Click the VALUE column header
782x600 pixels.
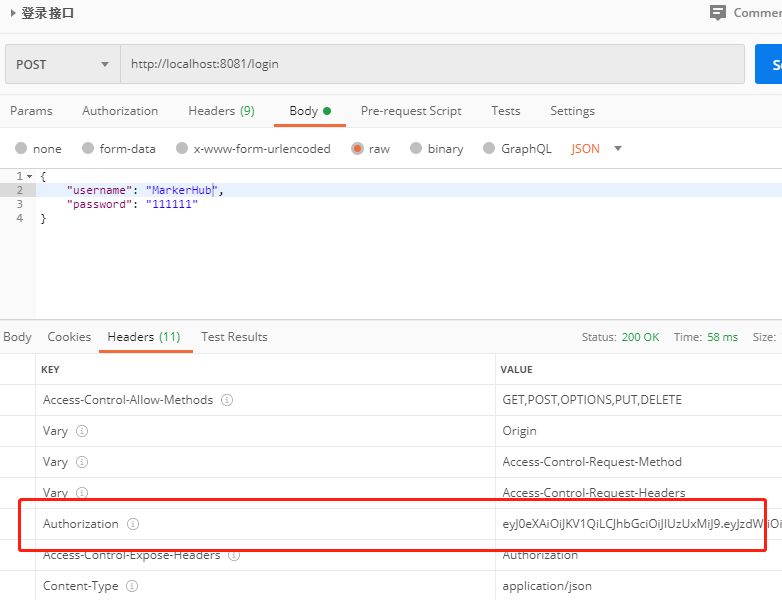coord(517,370)
